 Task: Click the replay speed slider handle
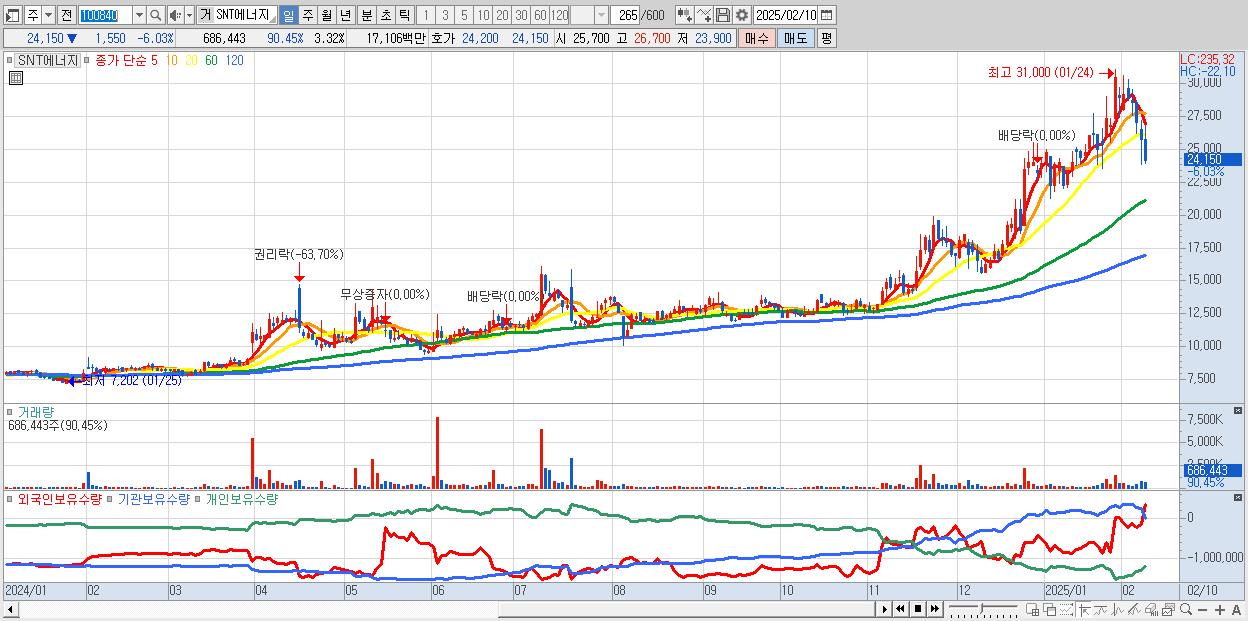(981, 607)
